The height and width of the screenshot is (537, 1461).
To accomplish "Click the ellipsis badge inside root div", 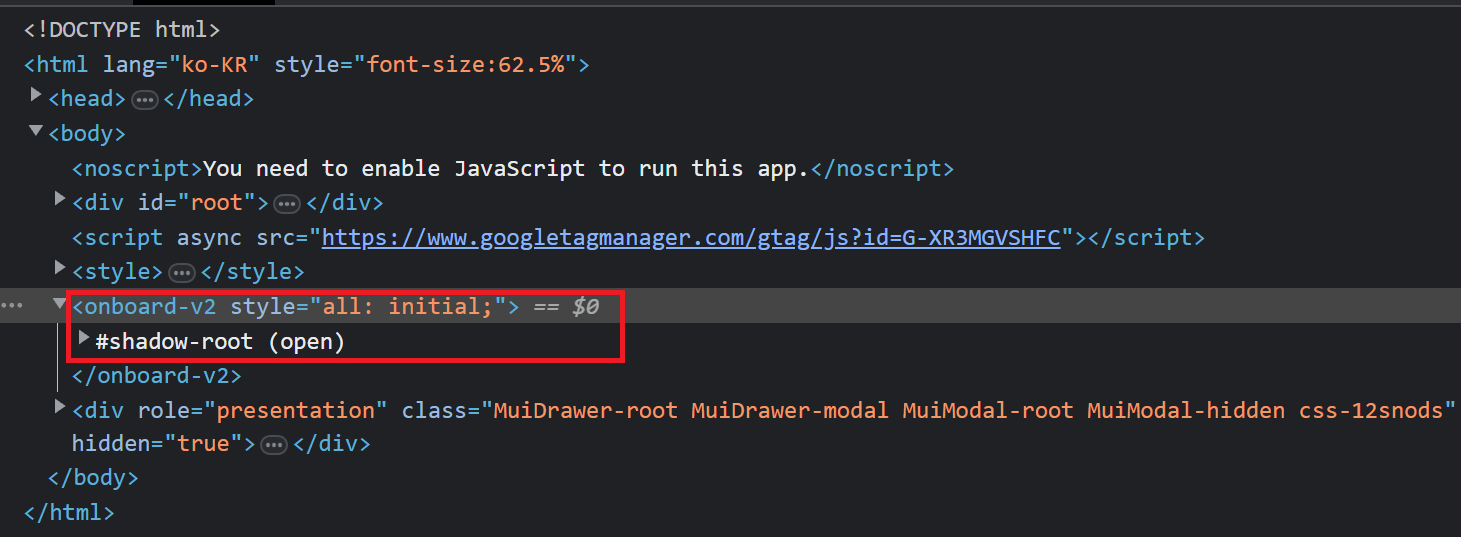I will 287,204.
